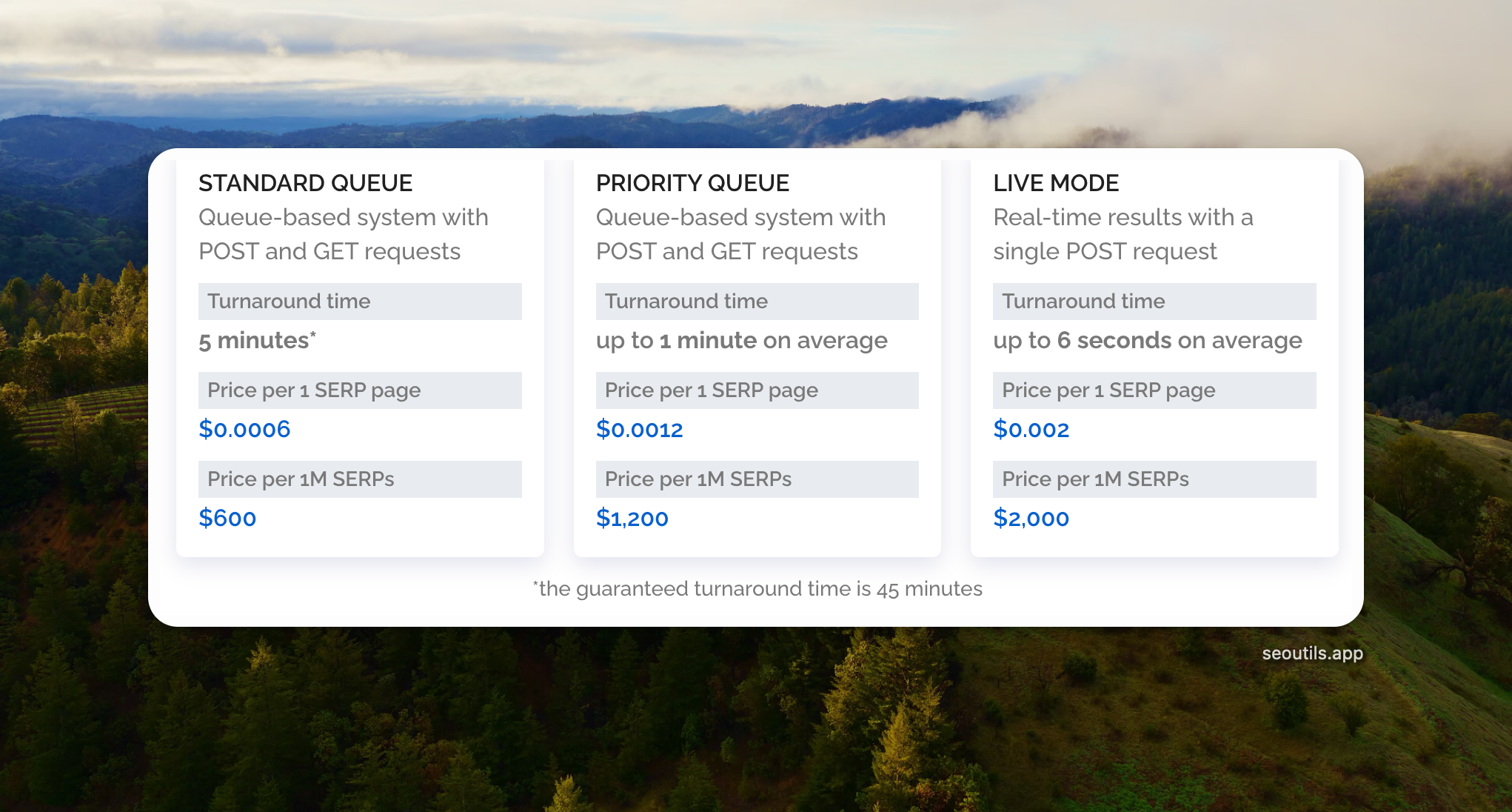Image resolution: width=1512 pixels, height=812 pixels.
Task: Click the PRIORITY QUEUE heading
Action: [x=692, y=183]
